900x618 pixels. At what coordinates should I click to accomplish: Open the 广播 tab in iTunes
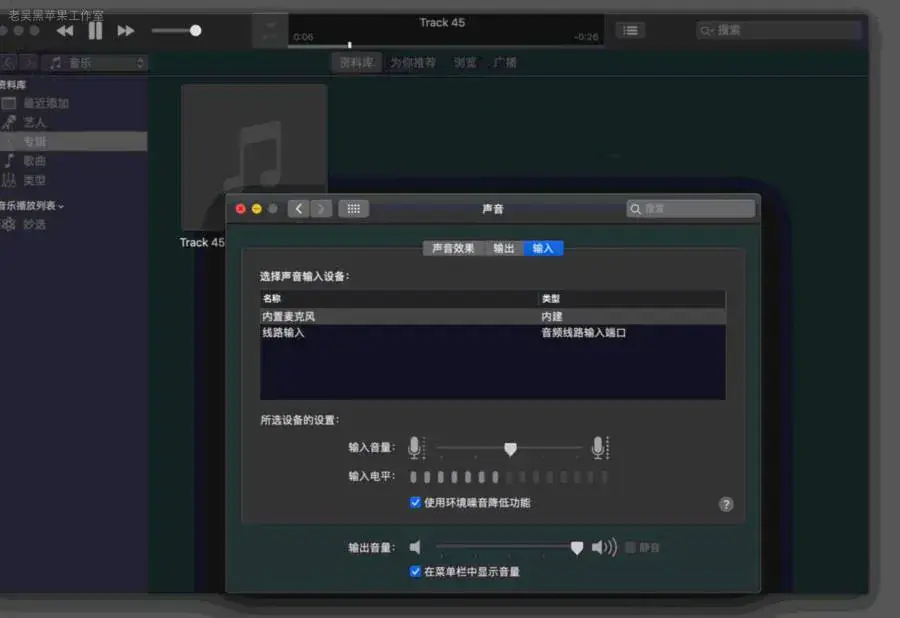coord(505,63)
